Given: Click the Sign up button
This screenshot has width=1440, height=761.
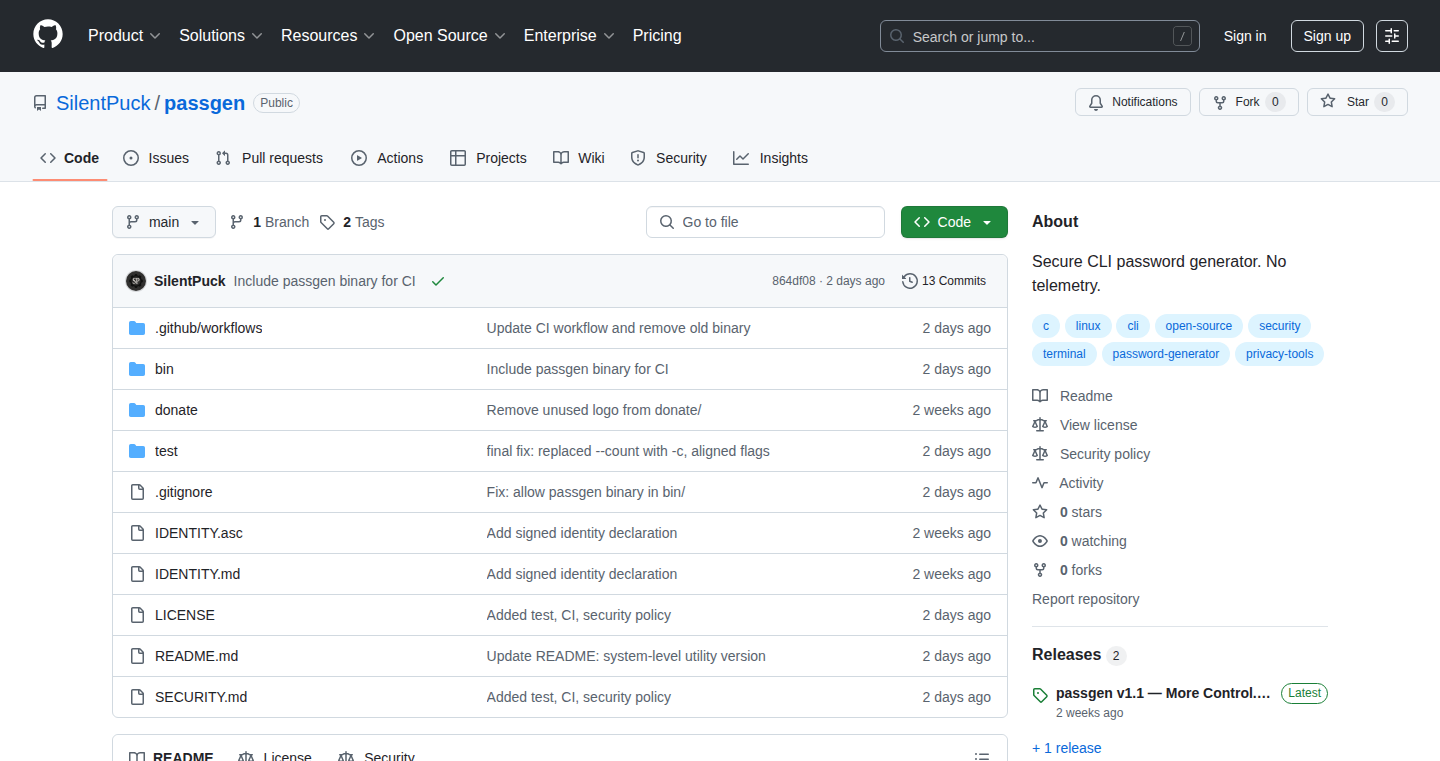Looking at the screenshot, I should point(1327,36).
